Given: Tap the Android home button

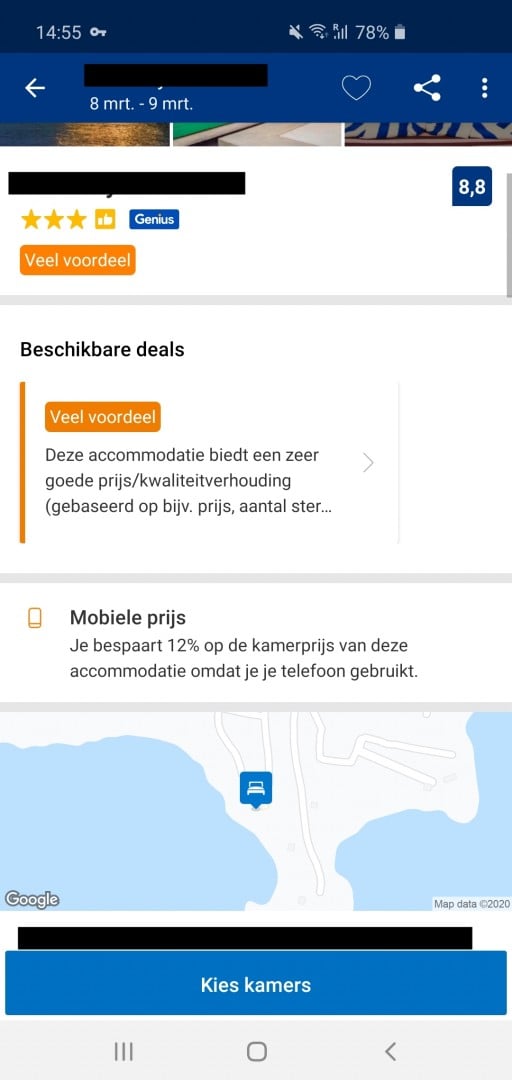Looking at the screenshot, I should click(256, 1051).
